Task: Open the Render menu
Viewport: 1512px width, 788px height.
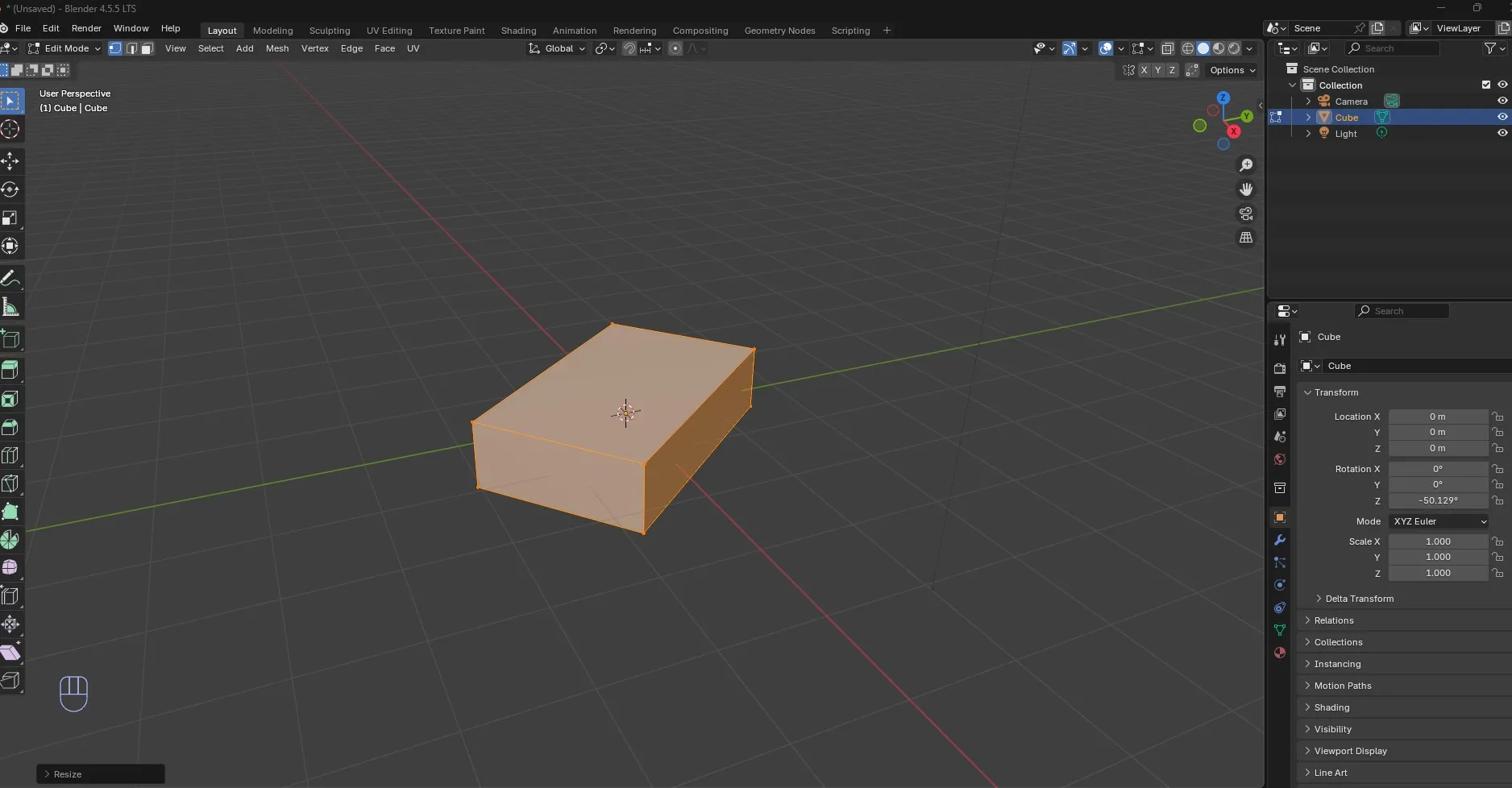Action: click(86, 28)
